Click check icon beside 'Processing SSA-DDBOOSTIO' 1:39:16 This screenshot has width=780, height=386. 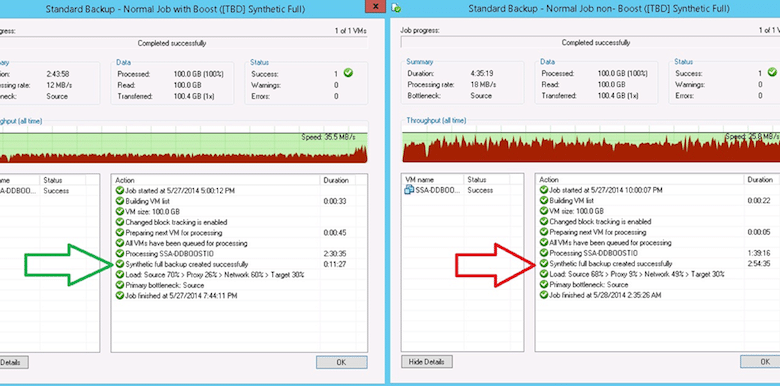pos(544,253)
